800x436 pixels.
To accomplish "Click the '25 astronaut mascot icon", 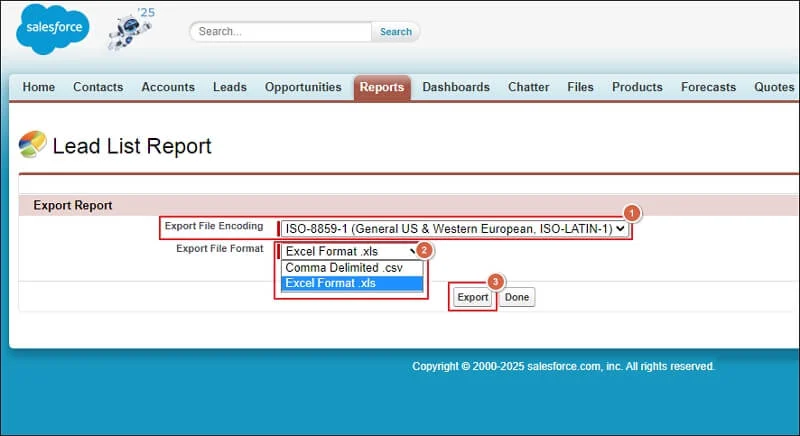I will pos(131,30).
